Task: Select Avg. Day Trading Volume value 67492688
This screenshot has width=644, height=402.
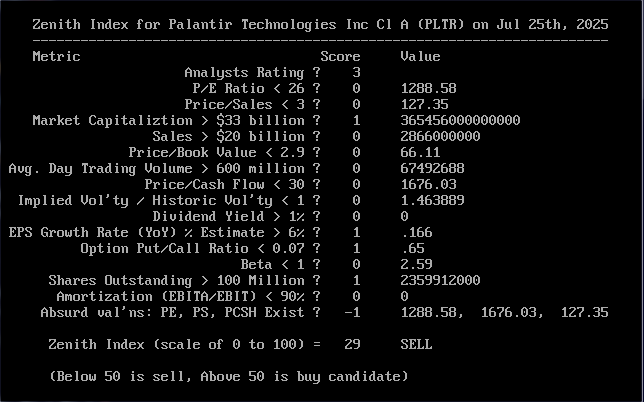Action: 432,168
